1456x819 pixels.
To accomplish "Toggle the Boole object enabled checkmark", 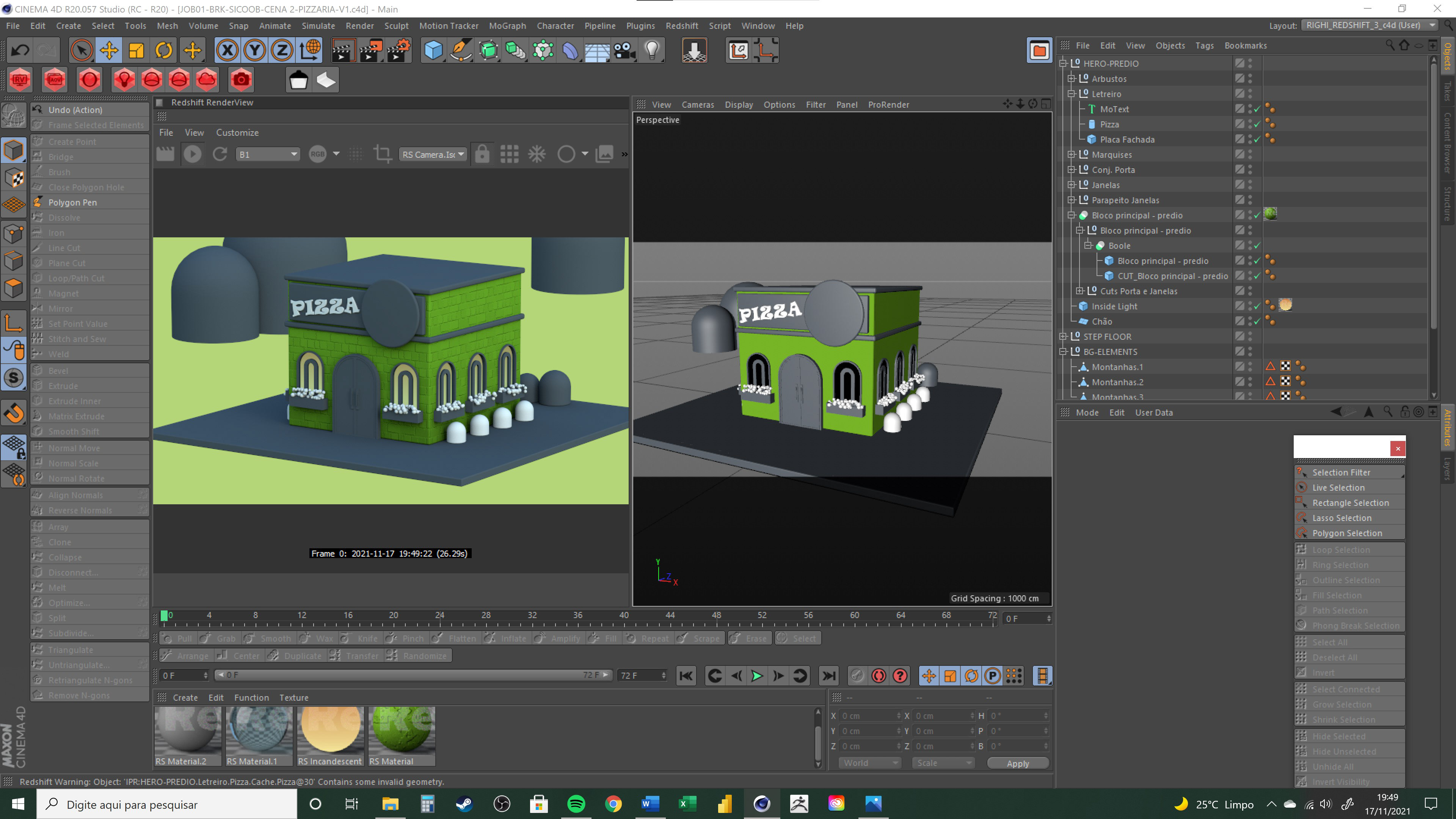I will (1257, 246).
